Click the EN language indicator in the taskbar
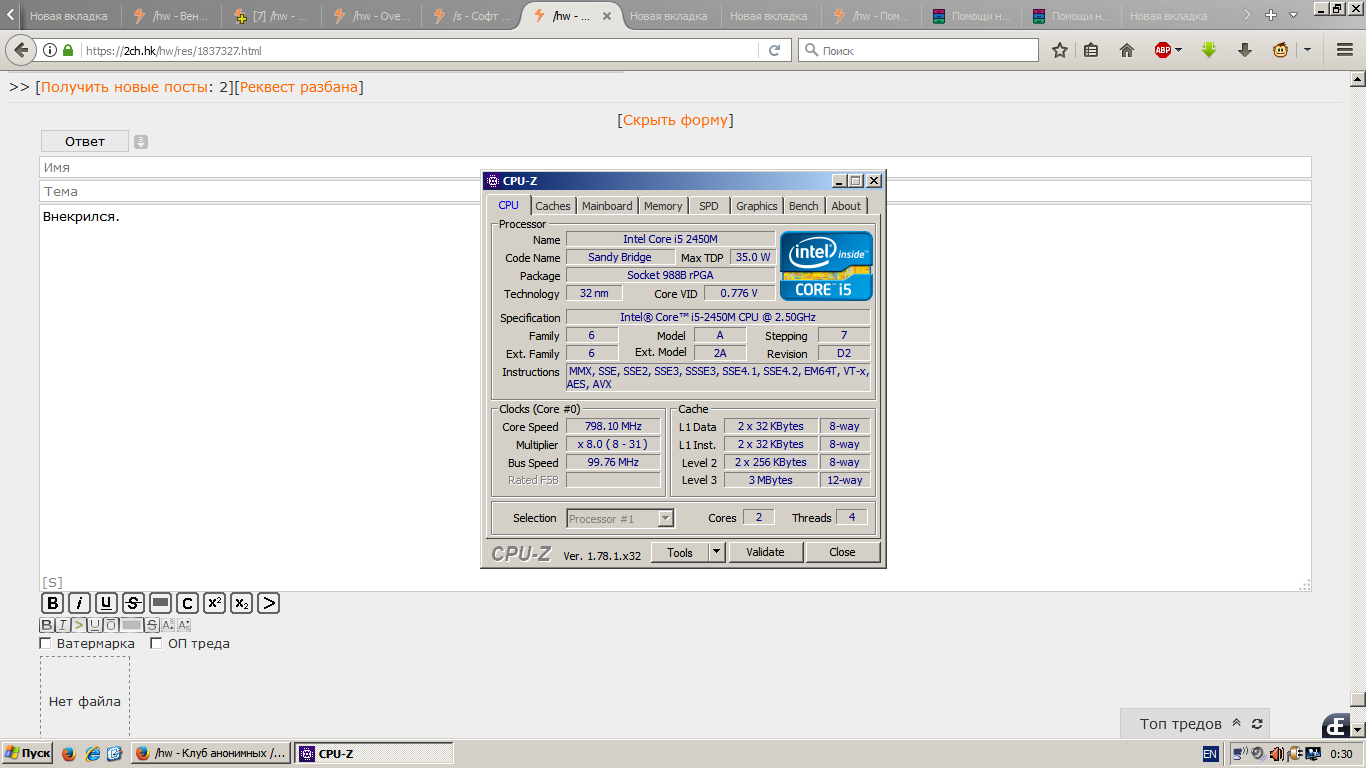Image resolution: width=1366 pixels, height=768 pixels. [x=1210, y=753]
